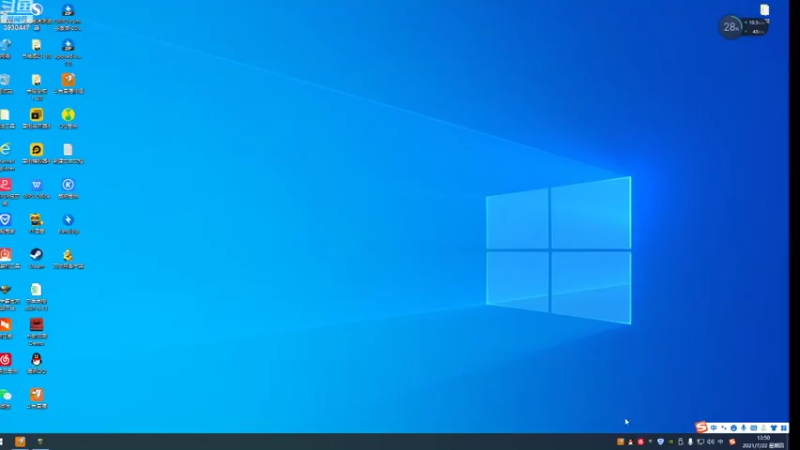Click the NVIDIA green tray icon
The height and width of the screenshot is (450, 800).
point(670,442)
